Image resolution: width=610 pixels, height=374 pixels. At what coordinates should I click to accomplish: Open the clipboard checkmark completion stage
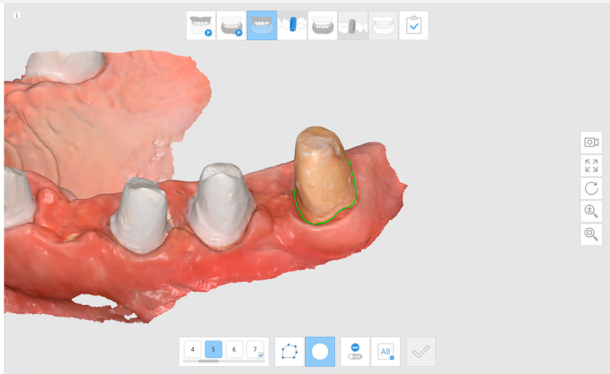point(414,25)
